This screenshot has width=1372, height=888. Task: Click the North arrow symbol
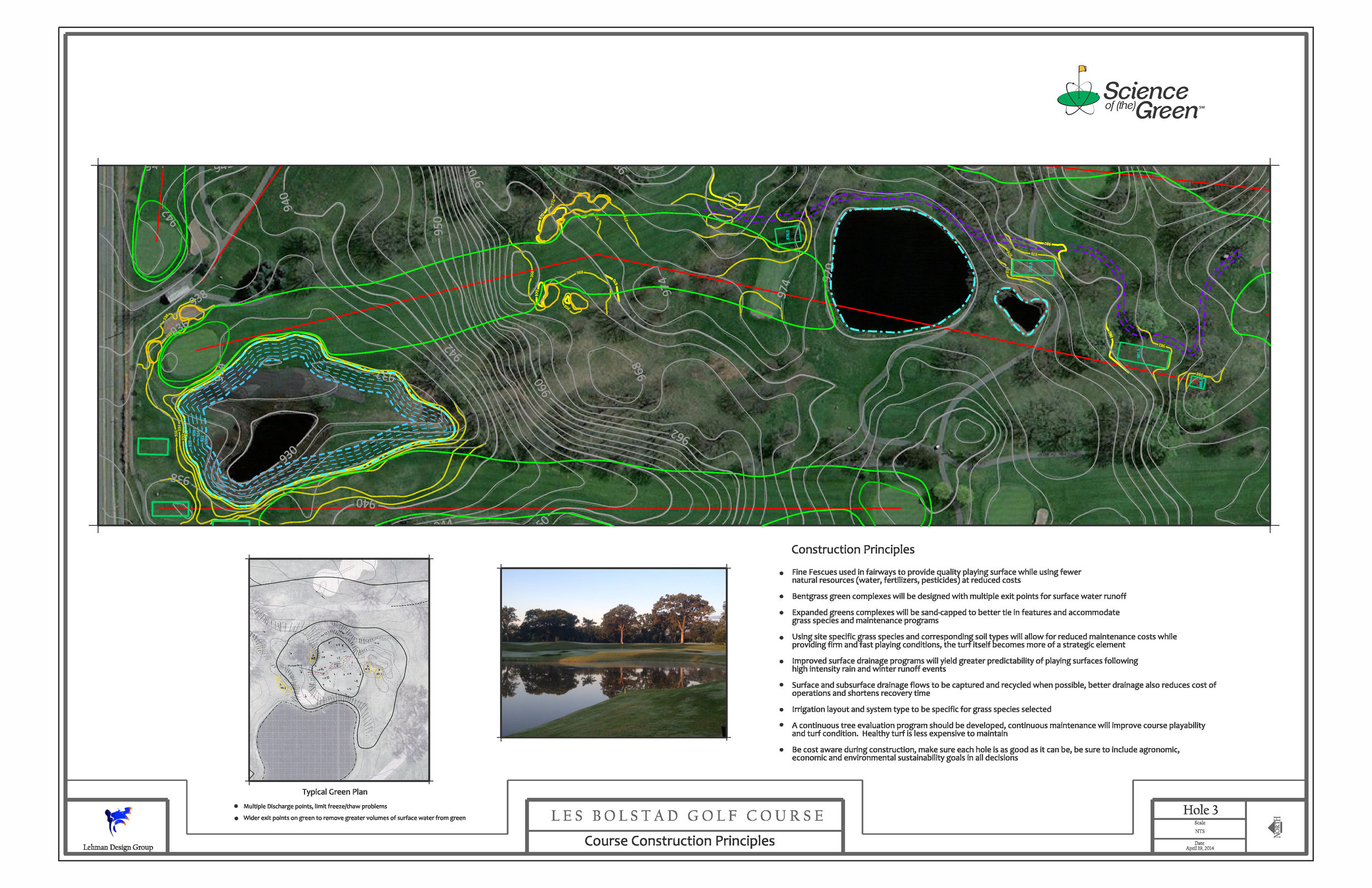(x=1274, y=828)
